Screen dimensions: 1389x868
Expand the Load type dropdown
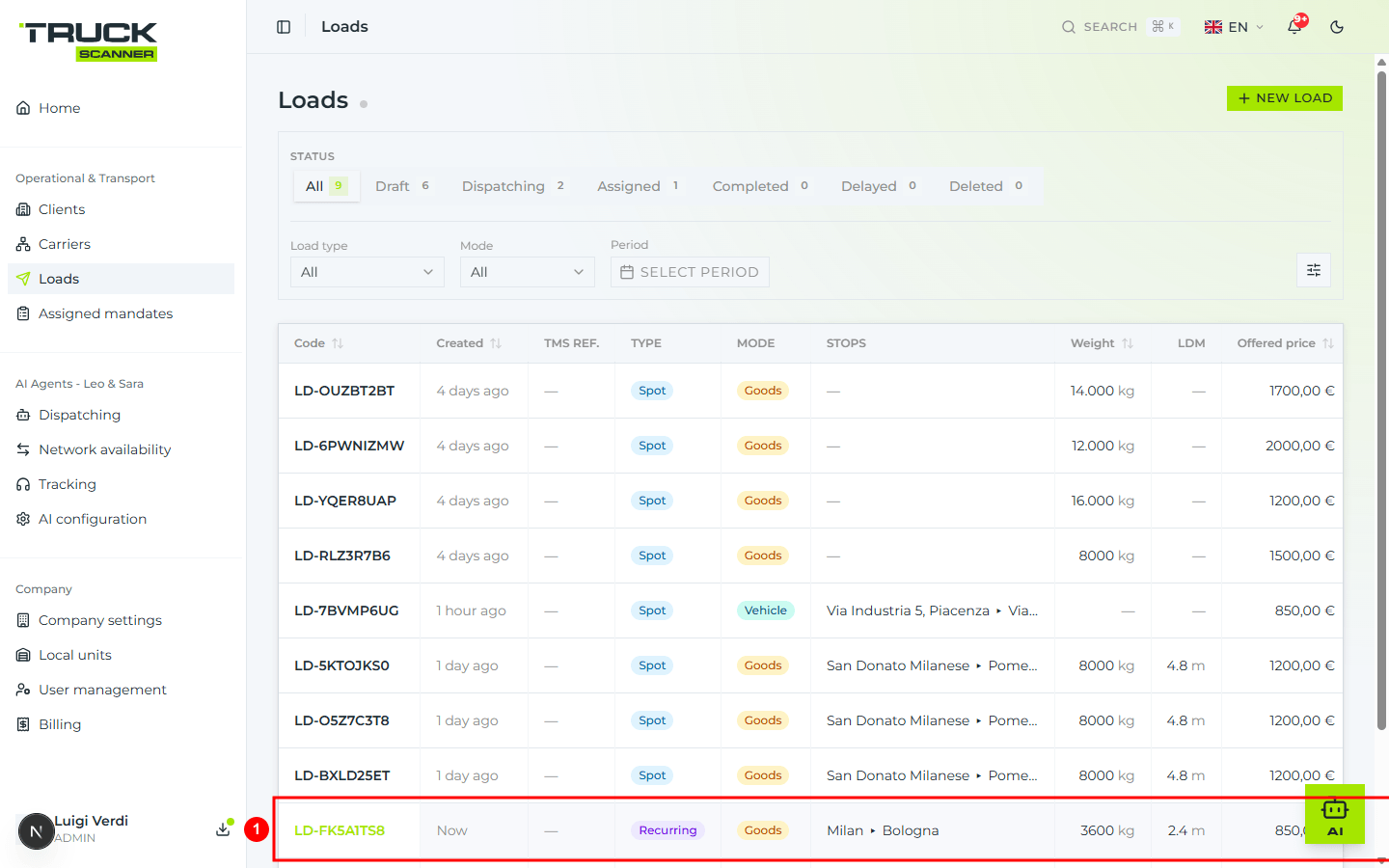coord(368,272)
